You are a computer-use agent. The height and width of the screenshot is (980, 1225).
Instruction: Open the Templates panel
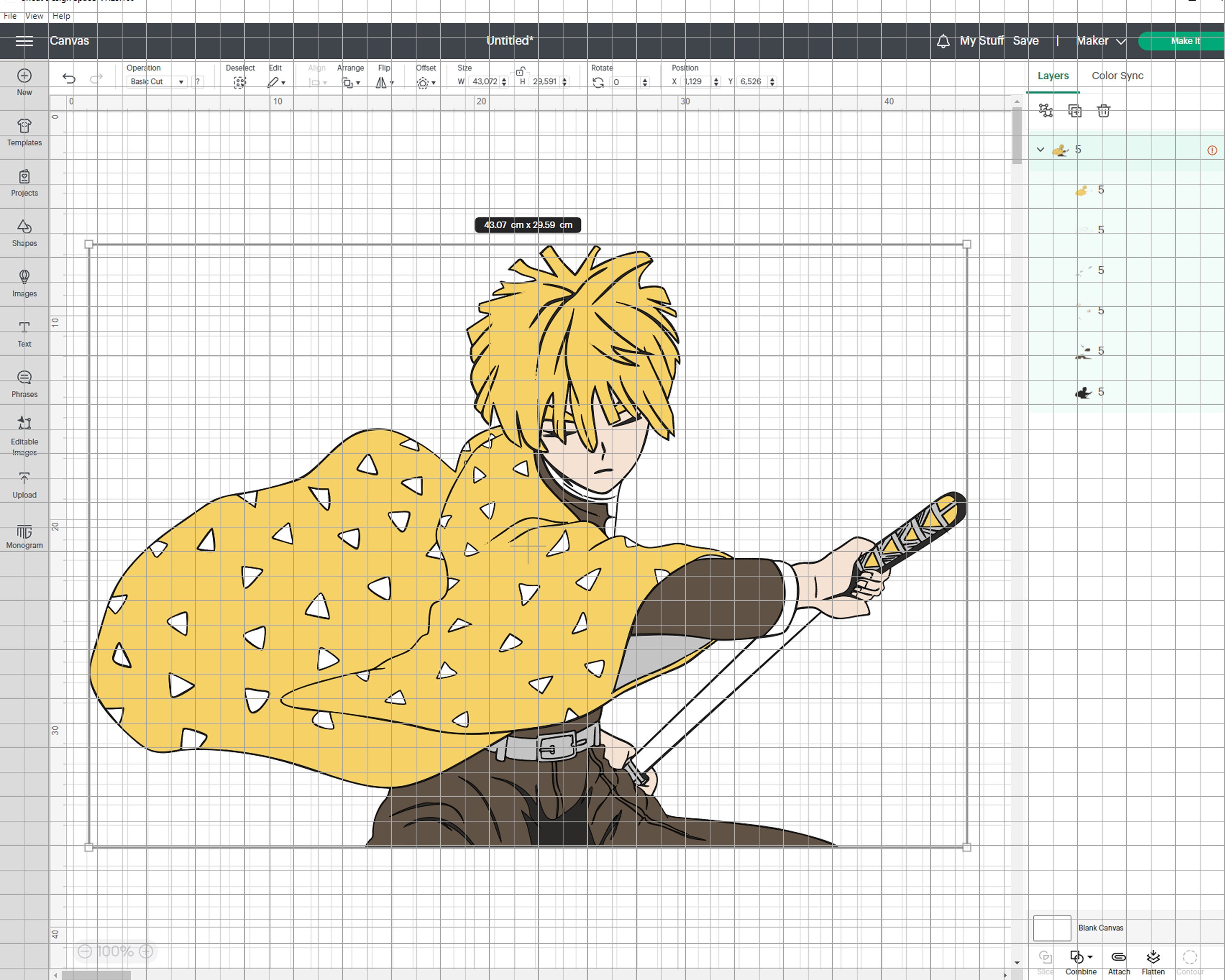24,132
